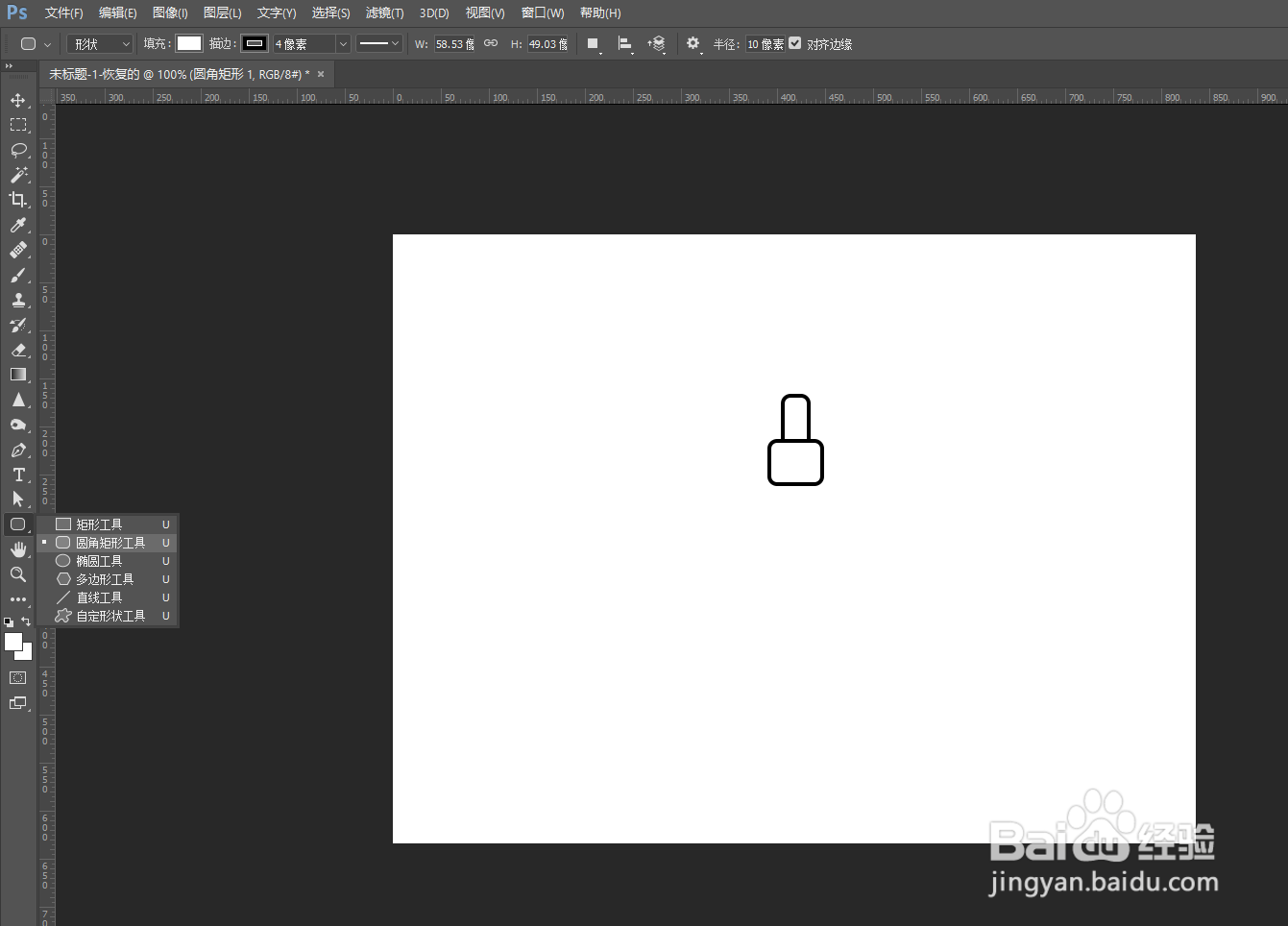The width and height of the screenshot is (1288, 926).
Task: Select the Magic Wand tool
Action: (18, 175)
